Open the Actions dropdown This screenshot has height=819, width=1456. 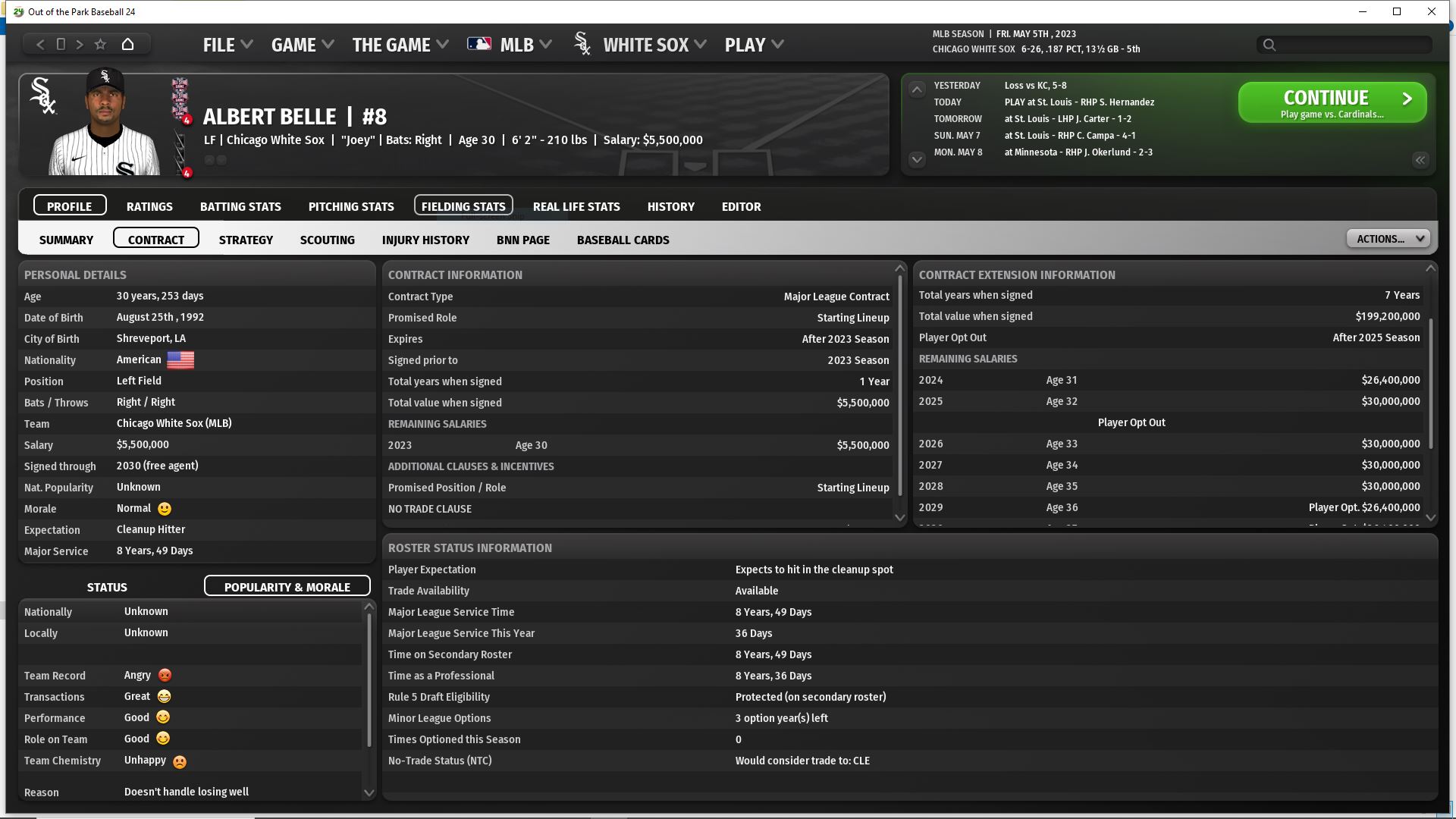(1388, 239)
